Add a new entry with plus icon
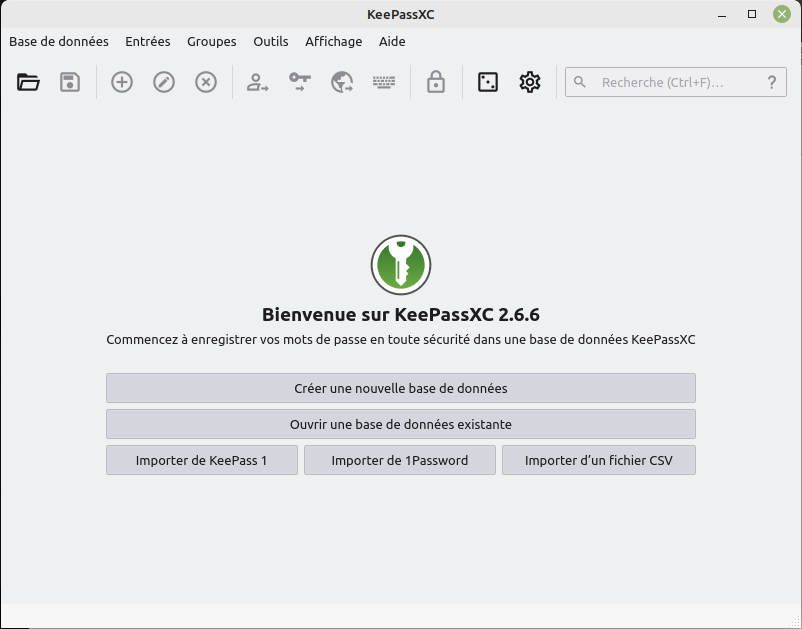Viewport: 802px width, 629px height. [x=122, y=82]
